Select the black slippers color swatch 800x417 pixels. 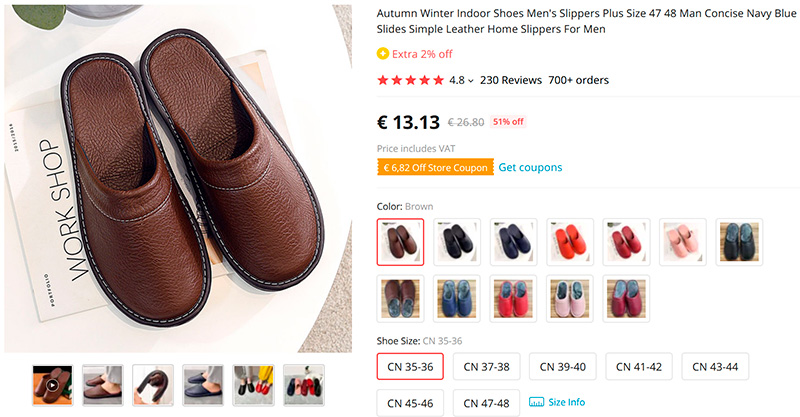tap(458, 242)
